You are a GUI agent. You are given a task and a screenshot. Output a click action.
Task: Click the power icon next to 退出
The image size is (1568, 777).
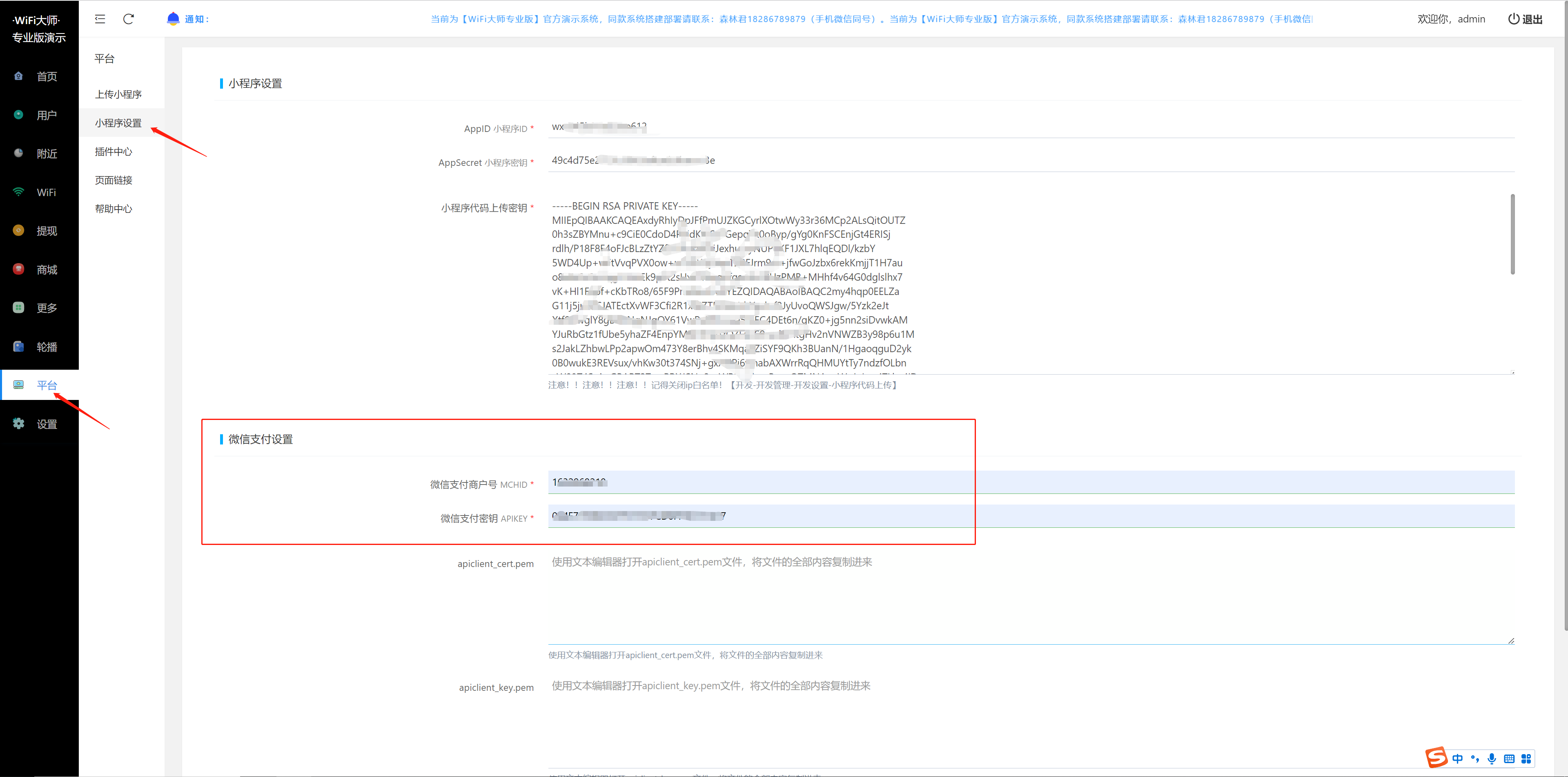(x=1513, y=19)
